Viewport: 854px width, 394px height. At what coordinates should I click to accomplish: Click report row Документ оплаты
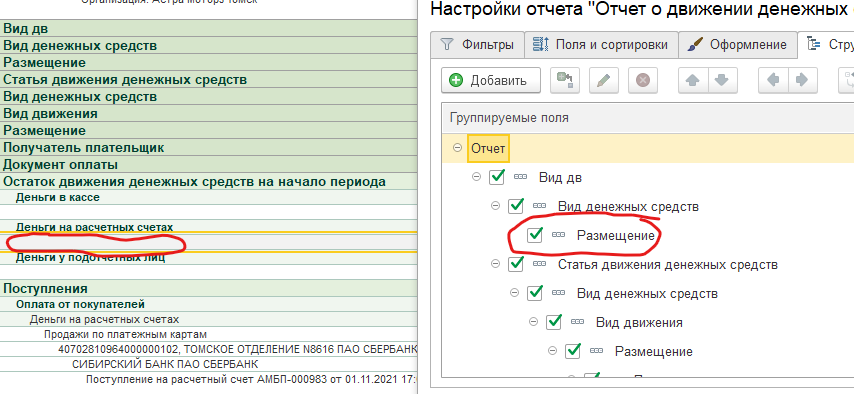[x=209, y=164]
